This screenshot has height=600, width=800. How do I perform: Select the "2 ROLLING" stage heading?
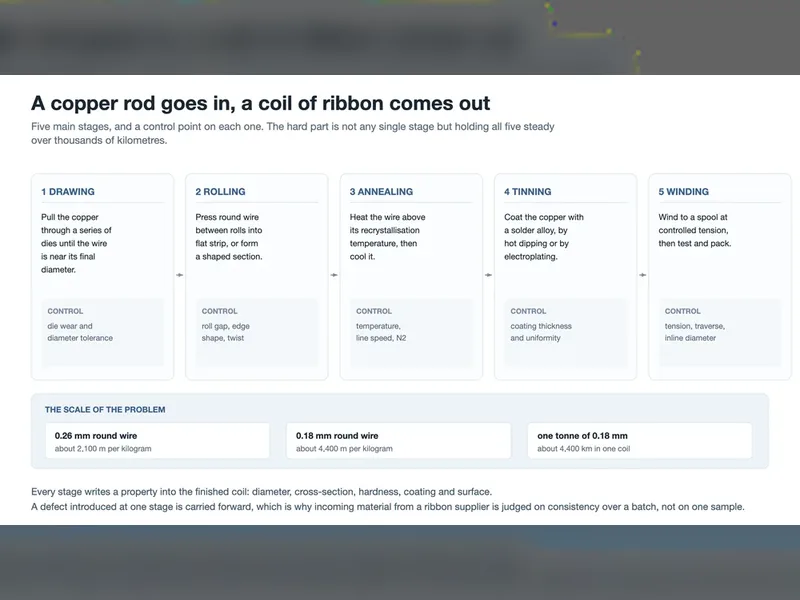pos(220,192)
